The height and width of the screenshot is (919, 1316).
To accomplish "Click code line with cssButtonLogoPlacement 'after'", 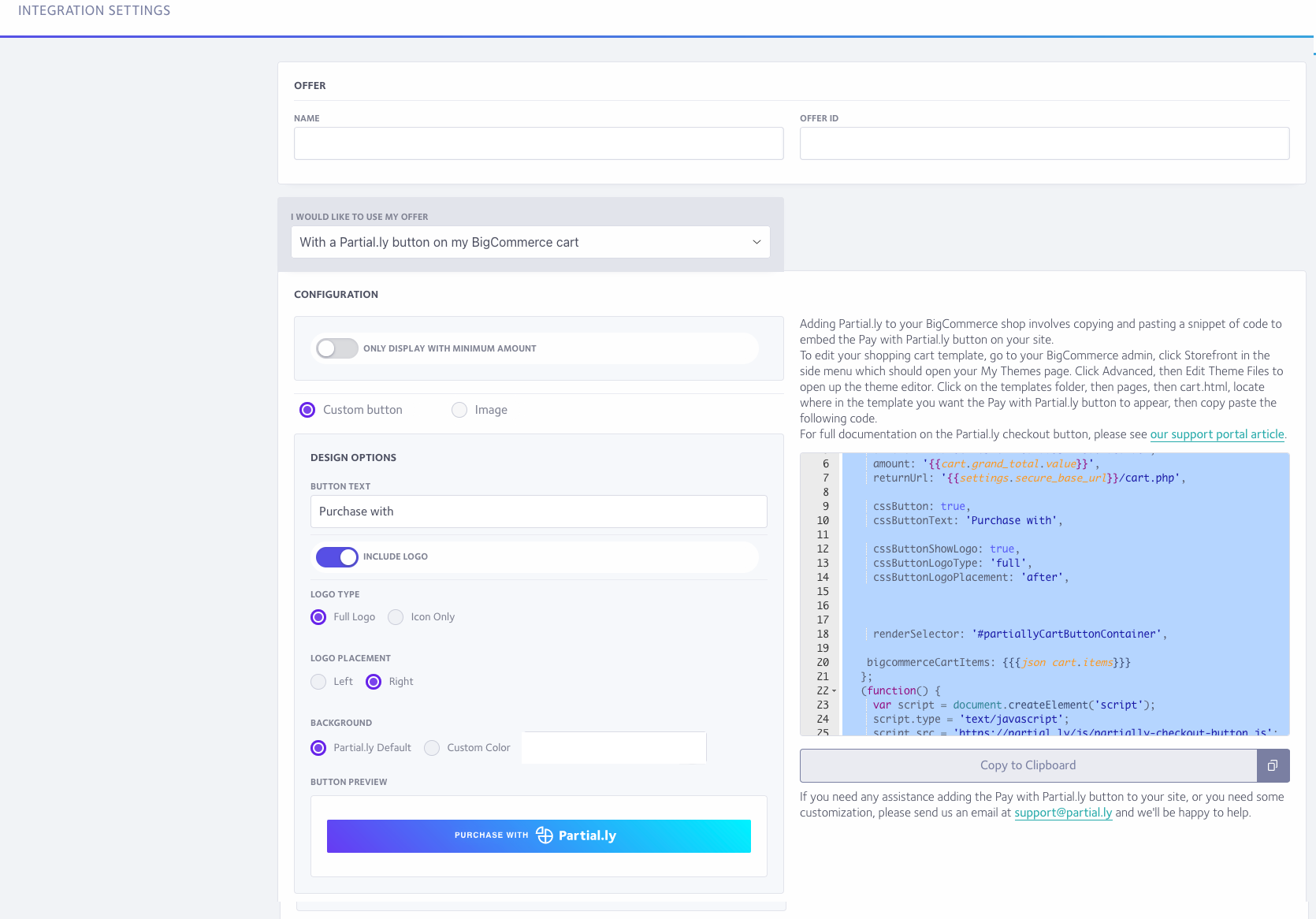I will click(x=971, y=578).
